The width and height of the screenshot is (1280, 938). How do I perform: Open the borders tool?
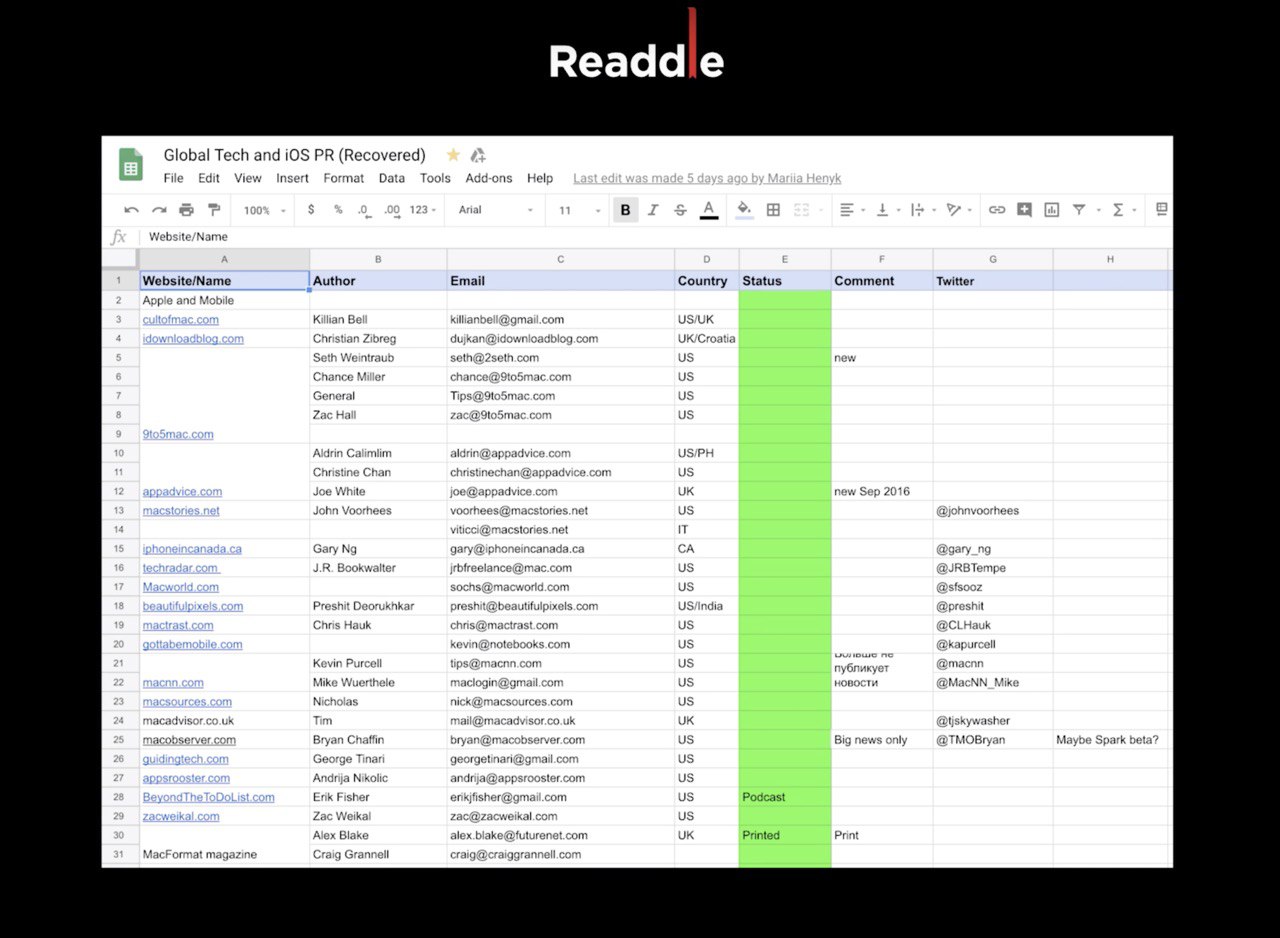(773, 210)
